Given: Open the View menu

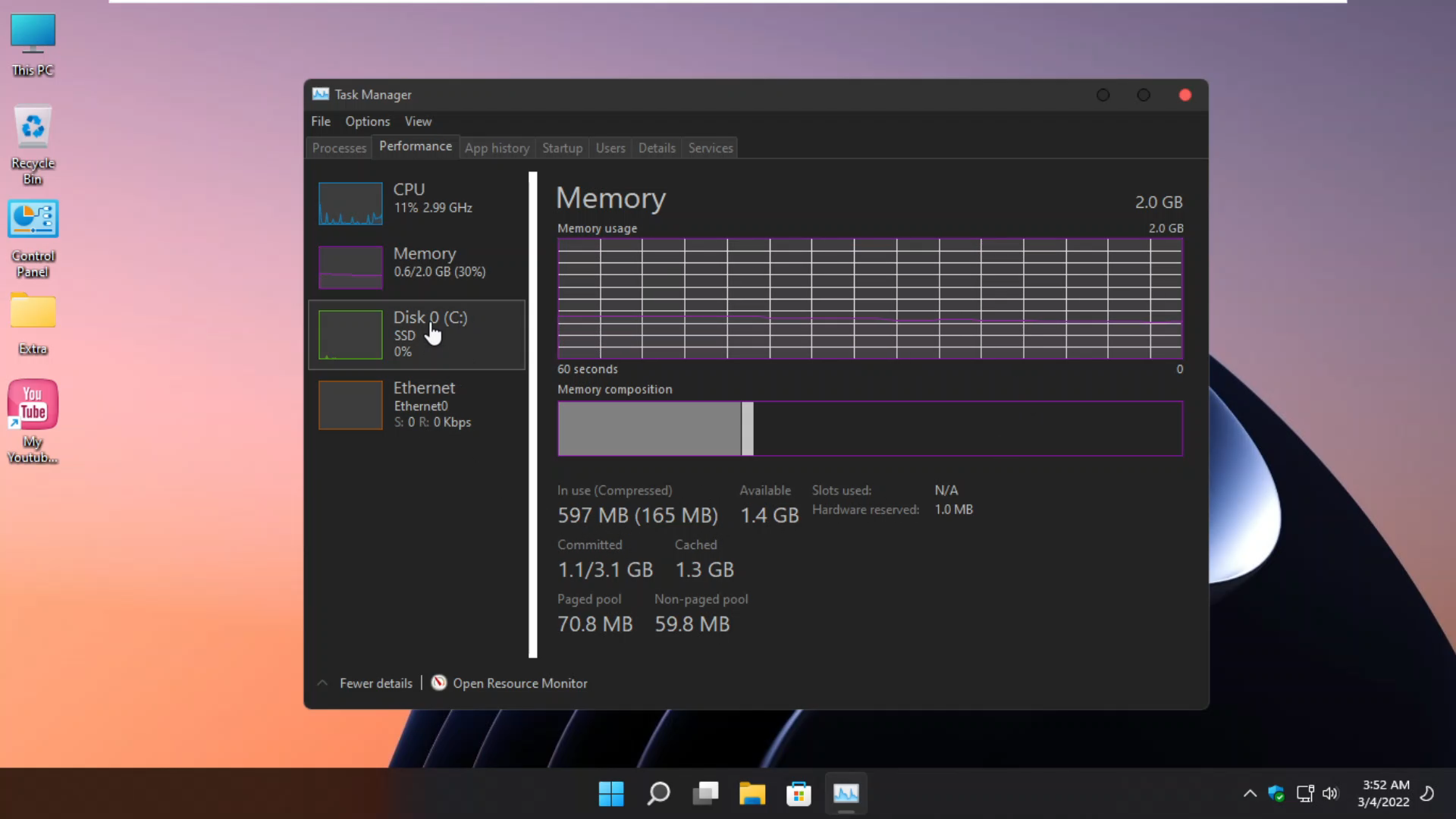Looking at the screenshot, I should point(418,121).
